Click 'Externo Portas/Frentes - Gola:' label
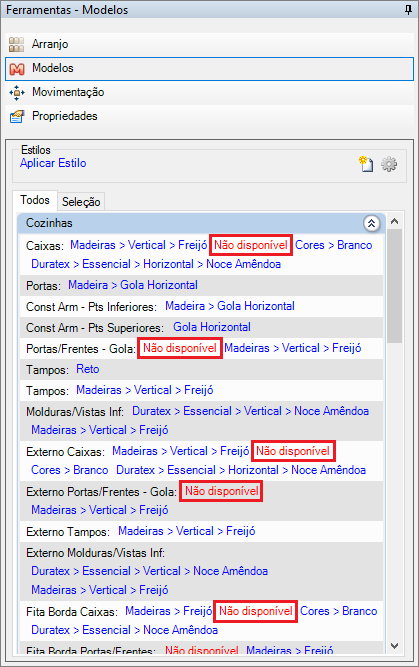 point(101,492)
